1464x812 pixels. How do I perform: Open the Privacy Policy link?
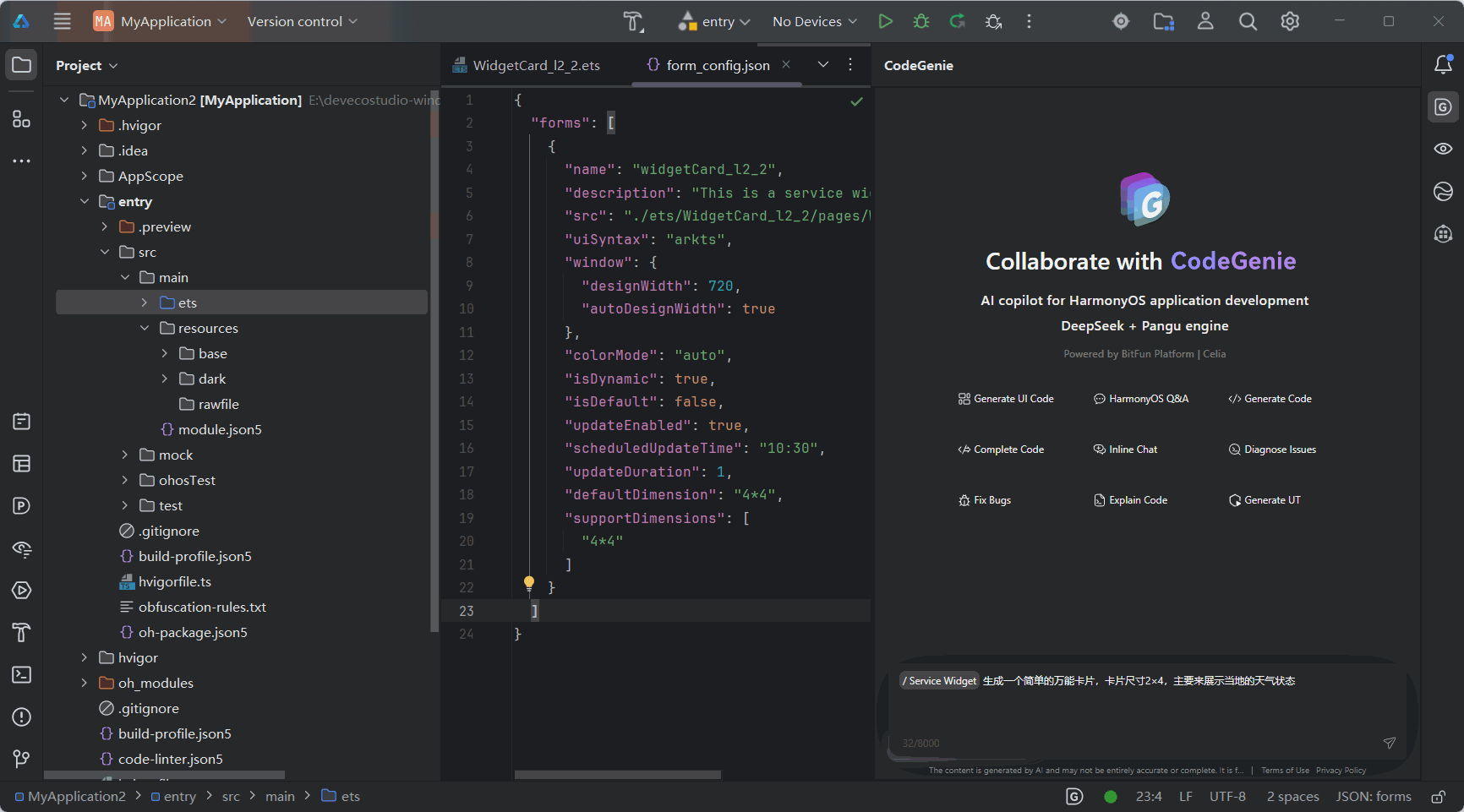1341,771
